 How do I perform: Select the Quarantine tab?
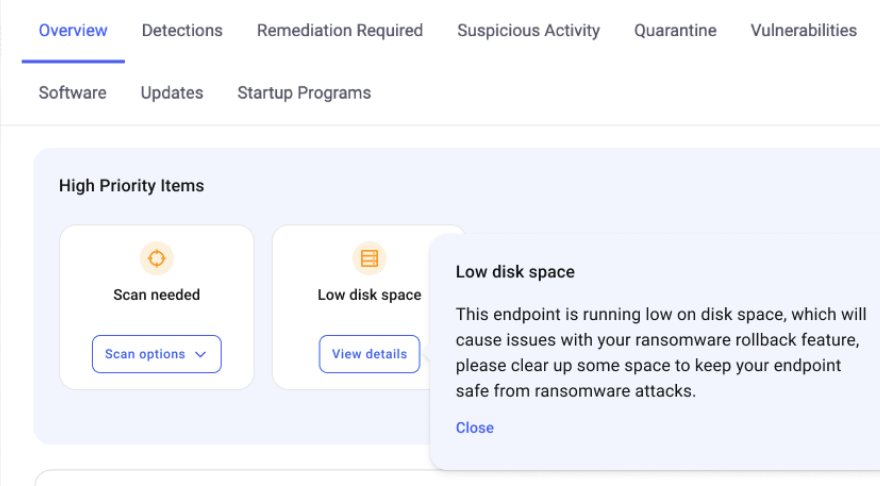(x=675, y=30)
